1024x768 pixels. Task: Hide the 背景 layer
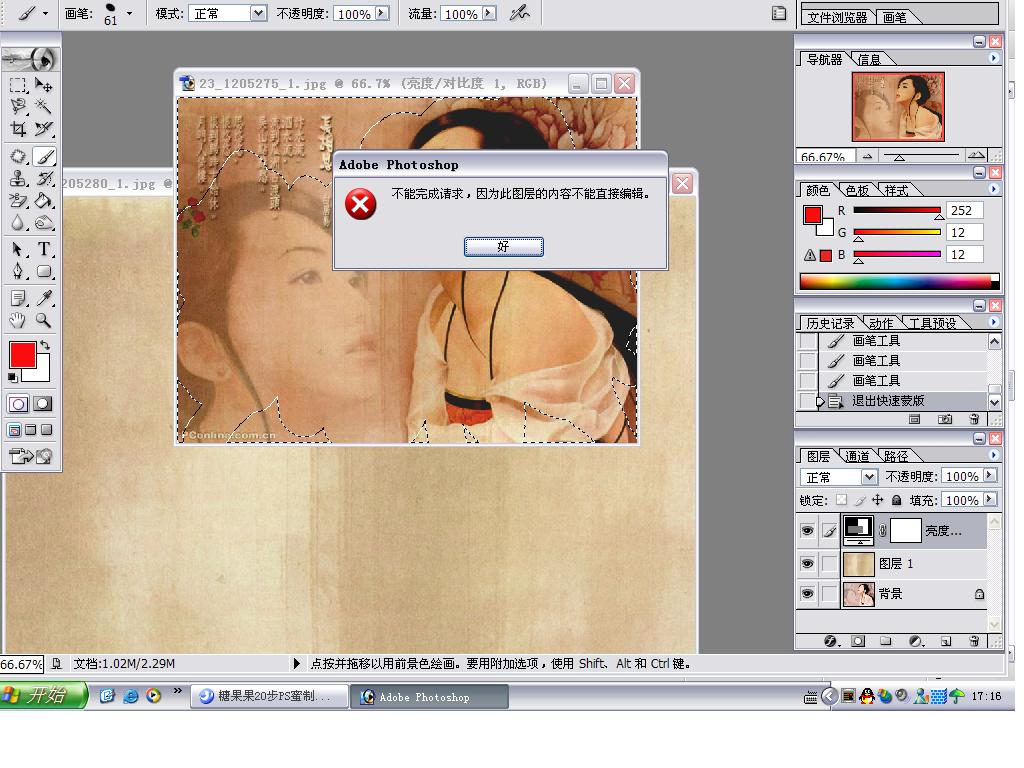point(808,594)
